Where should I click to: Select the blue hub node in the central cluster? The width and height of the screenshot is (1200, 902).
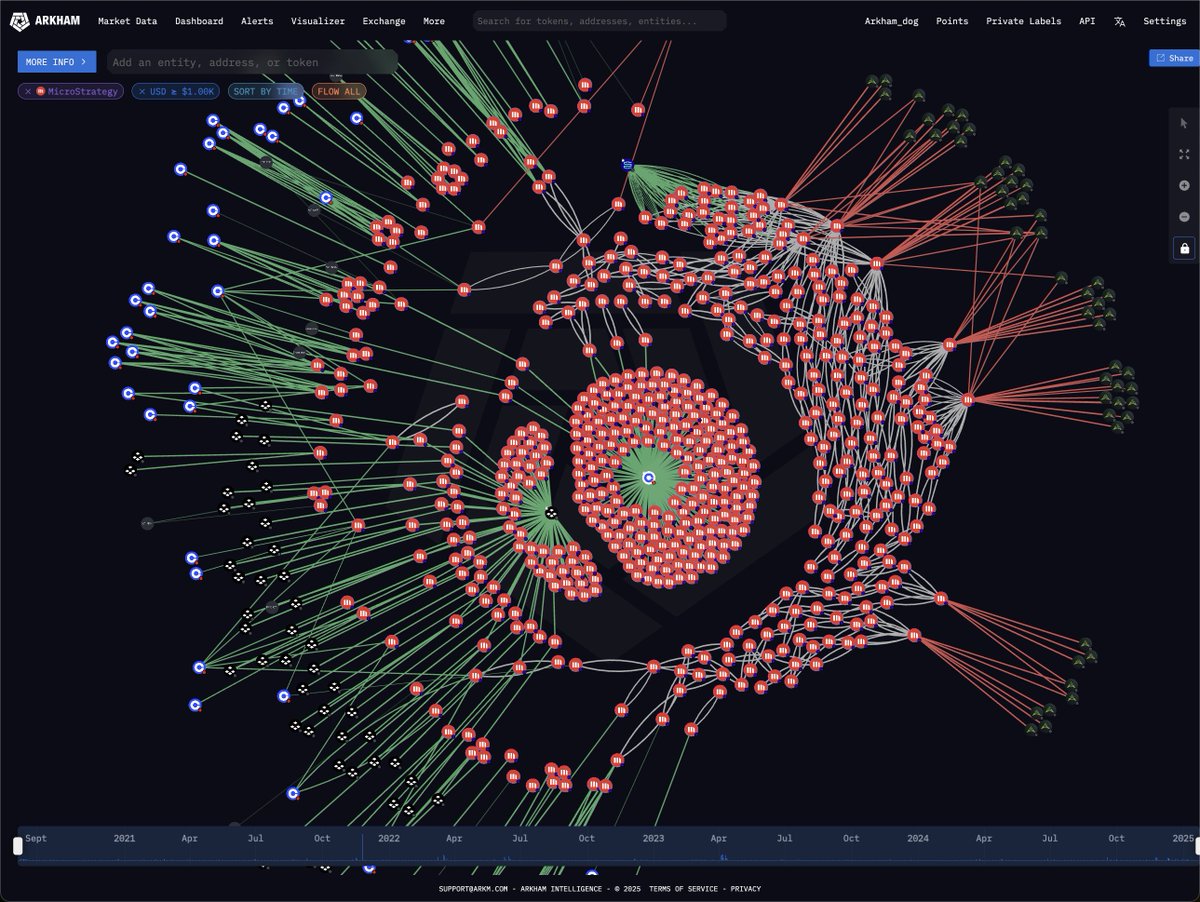[648, 478]
